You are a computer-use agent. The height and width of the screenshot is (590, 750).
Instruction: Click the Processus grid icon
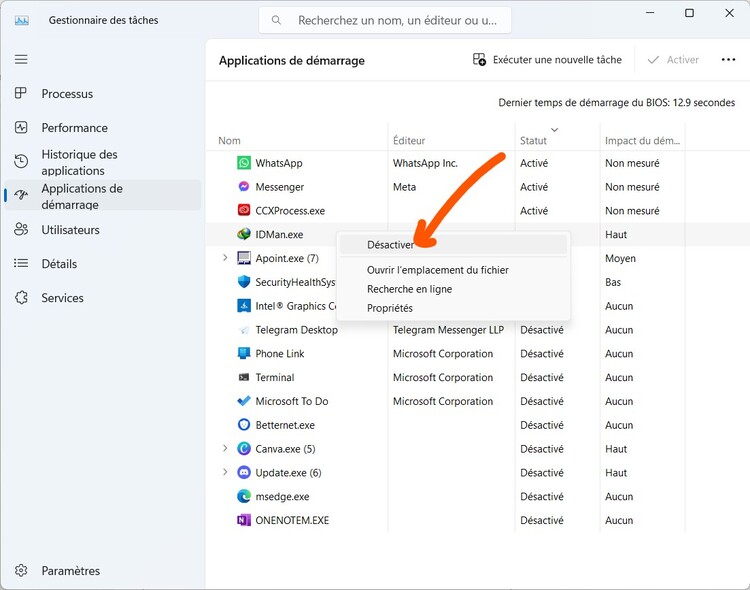click(x=21, y=93)
